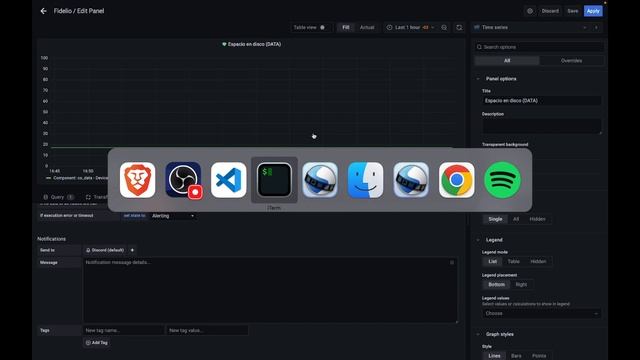Select Fill display mode
The height and width of the screenshot is (360, 640).
(x=346, y=27)
